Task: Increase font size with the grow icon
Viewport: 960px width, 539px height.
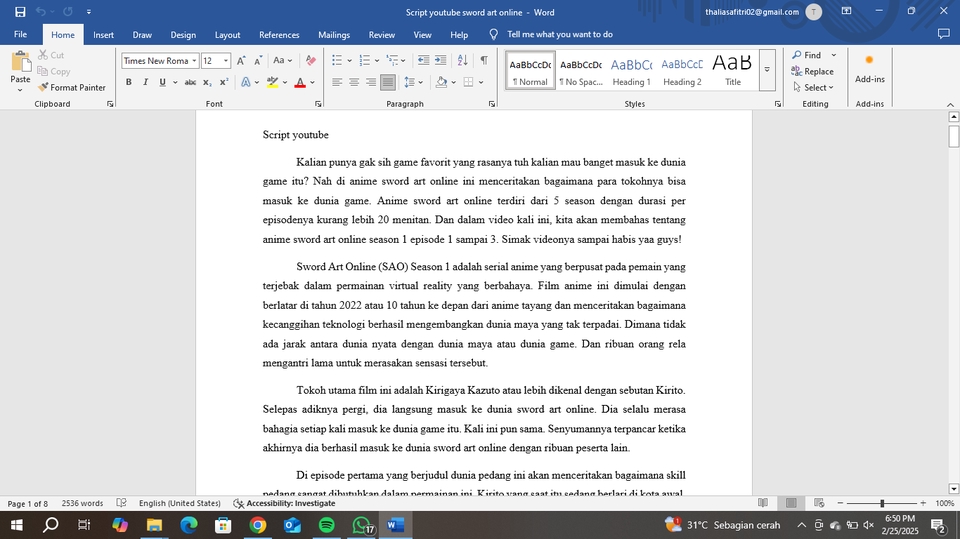Action: tap(241, 61)
